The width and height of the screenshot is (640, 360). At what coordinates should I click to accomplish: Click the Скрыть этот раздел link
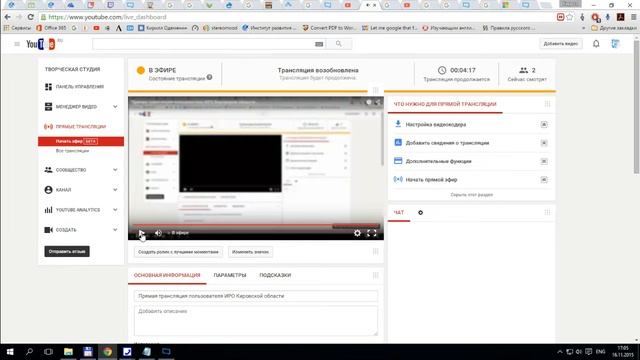point(471,195)
